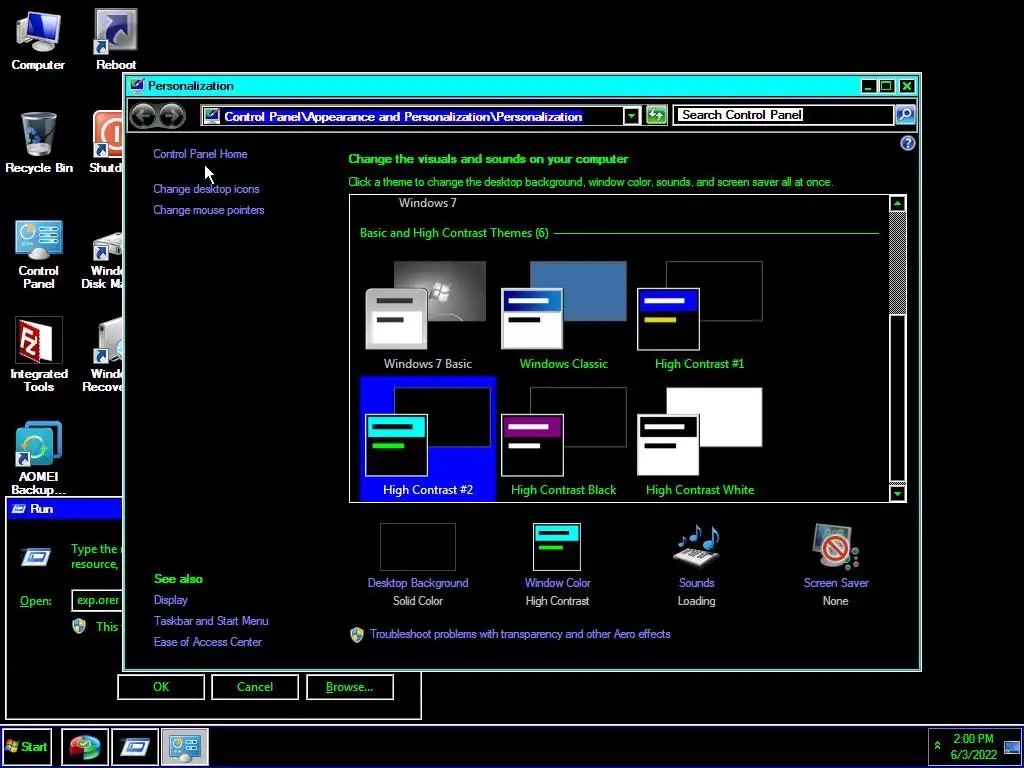
Task: Click the Show Desktop tray icon
Action: click(1012, 746)
